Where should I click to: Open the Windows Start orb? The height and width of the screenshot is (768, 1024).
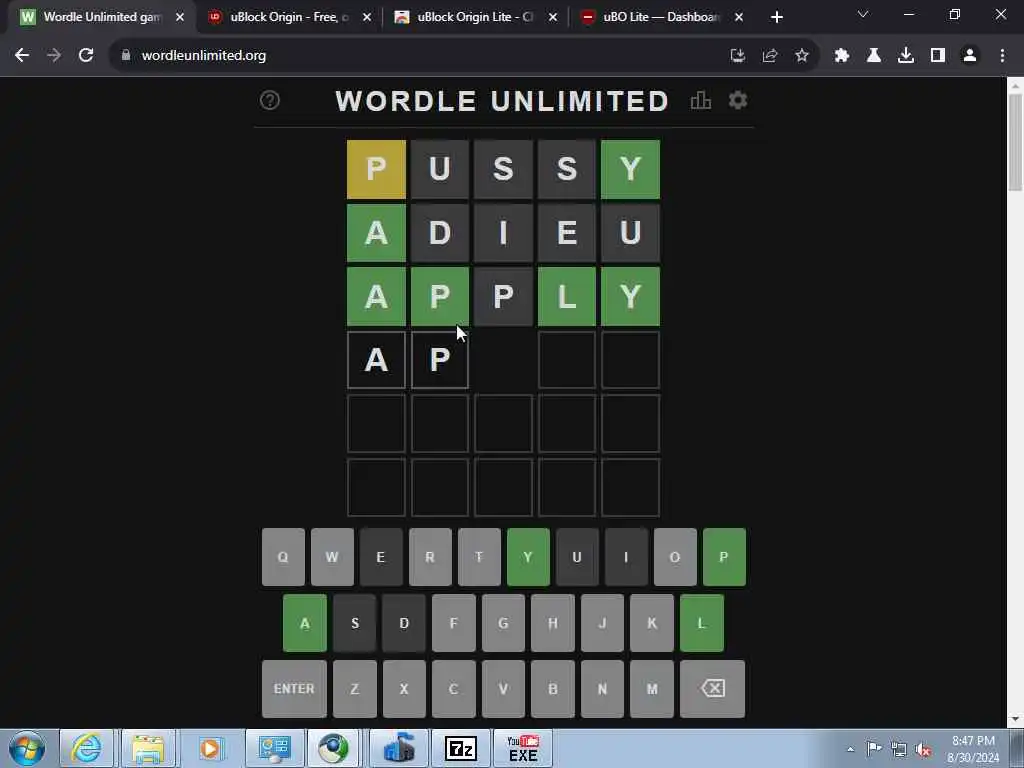click(27, 748)
